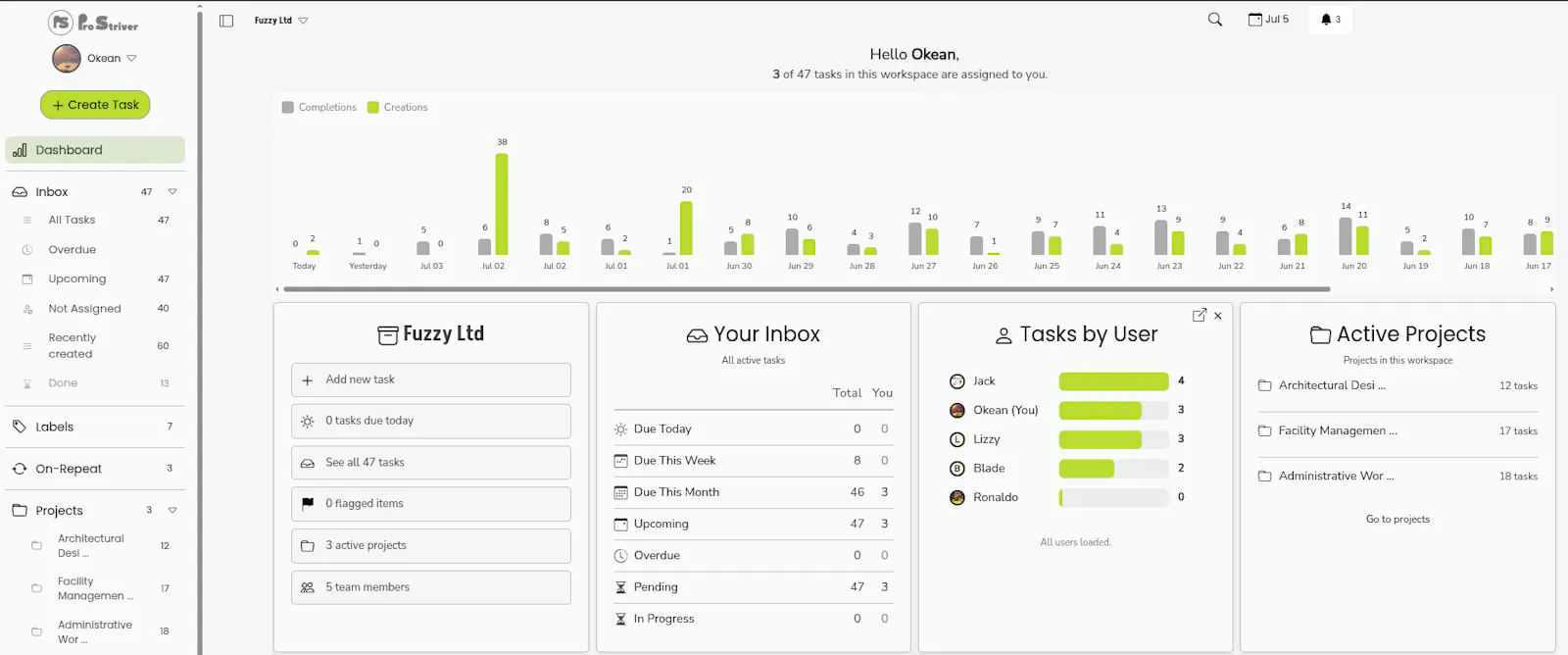The image size is (1568, 655).
Task: Open Due Today inbox row
Action: 753,429
